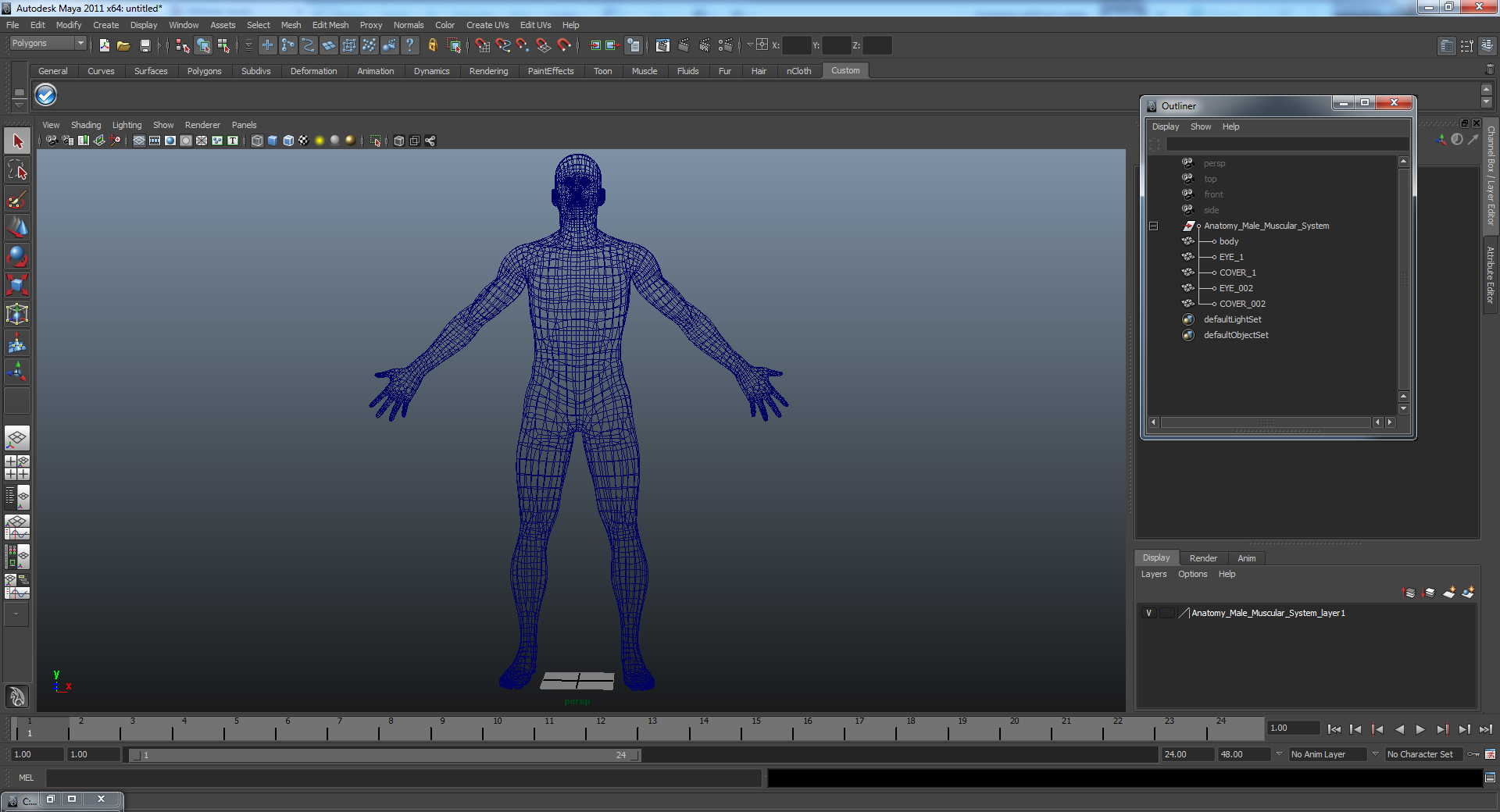Switch to the Polygons shelf tab

[x=204, y=71]
